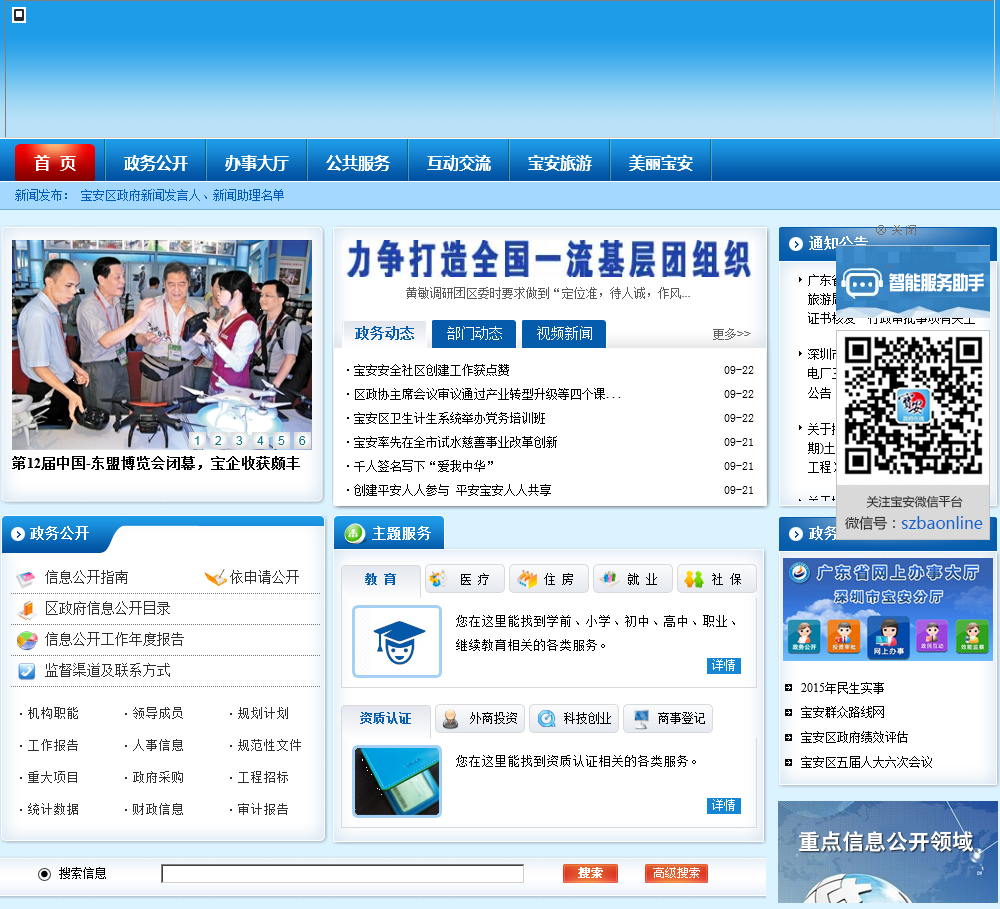Click the 投资审批 orange icon in banner
Viewport: 1000px width, 909px height.
[x=844, y=636]
